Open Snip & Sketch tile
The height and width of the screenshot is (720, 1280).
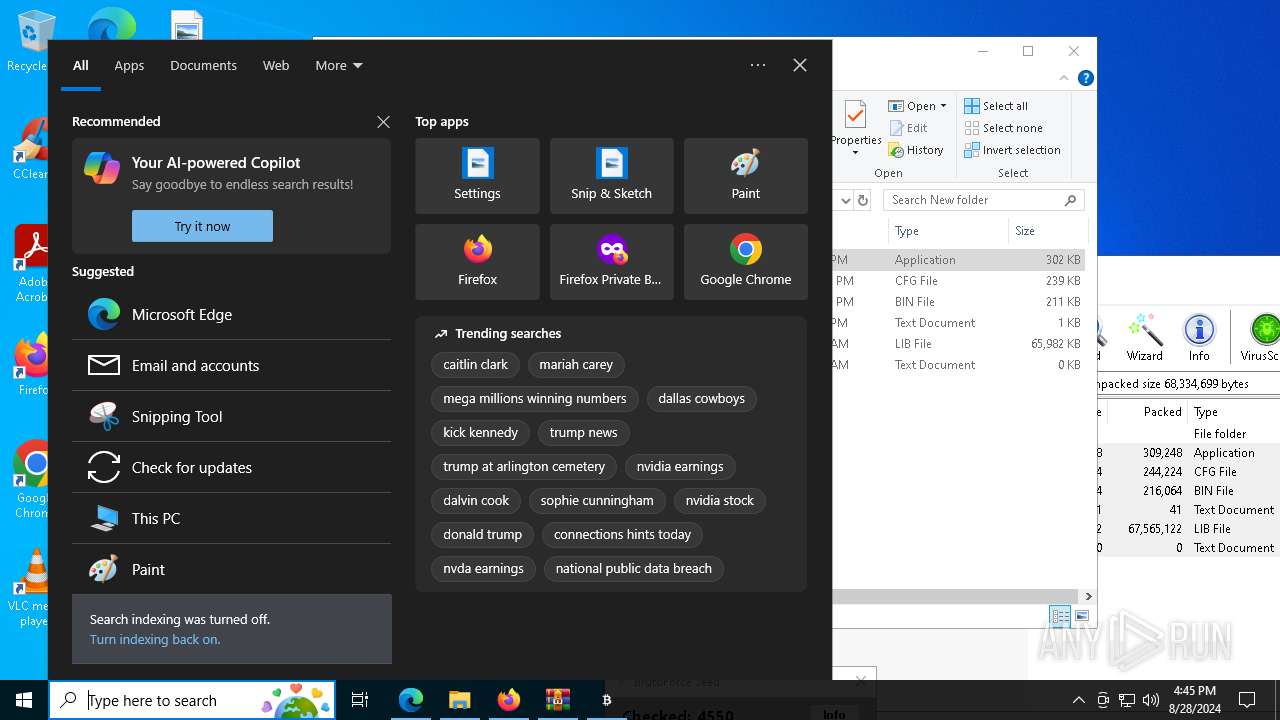point(611,176)
